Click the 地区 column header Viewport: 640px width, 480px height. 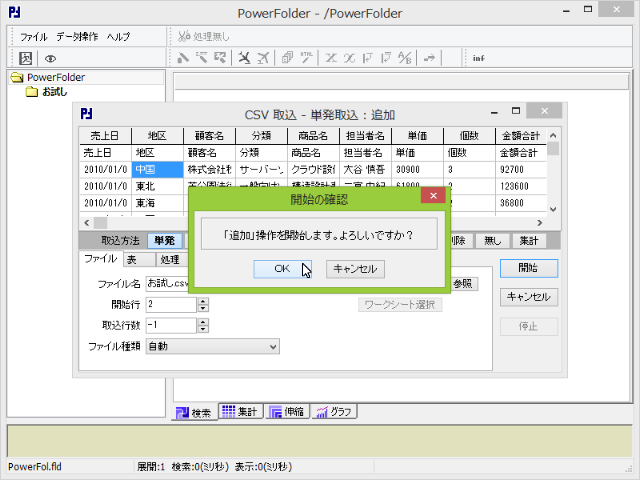tap(158, 136)
